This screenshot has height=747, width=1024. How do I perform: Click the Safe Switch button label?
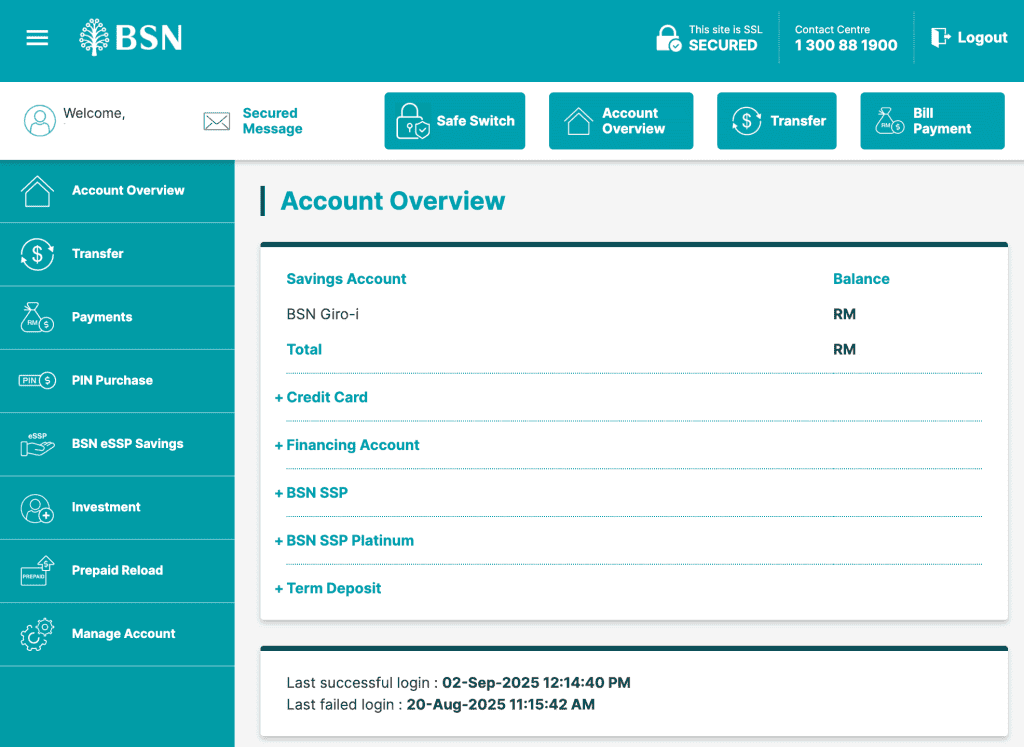tap(475, 121)
